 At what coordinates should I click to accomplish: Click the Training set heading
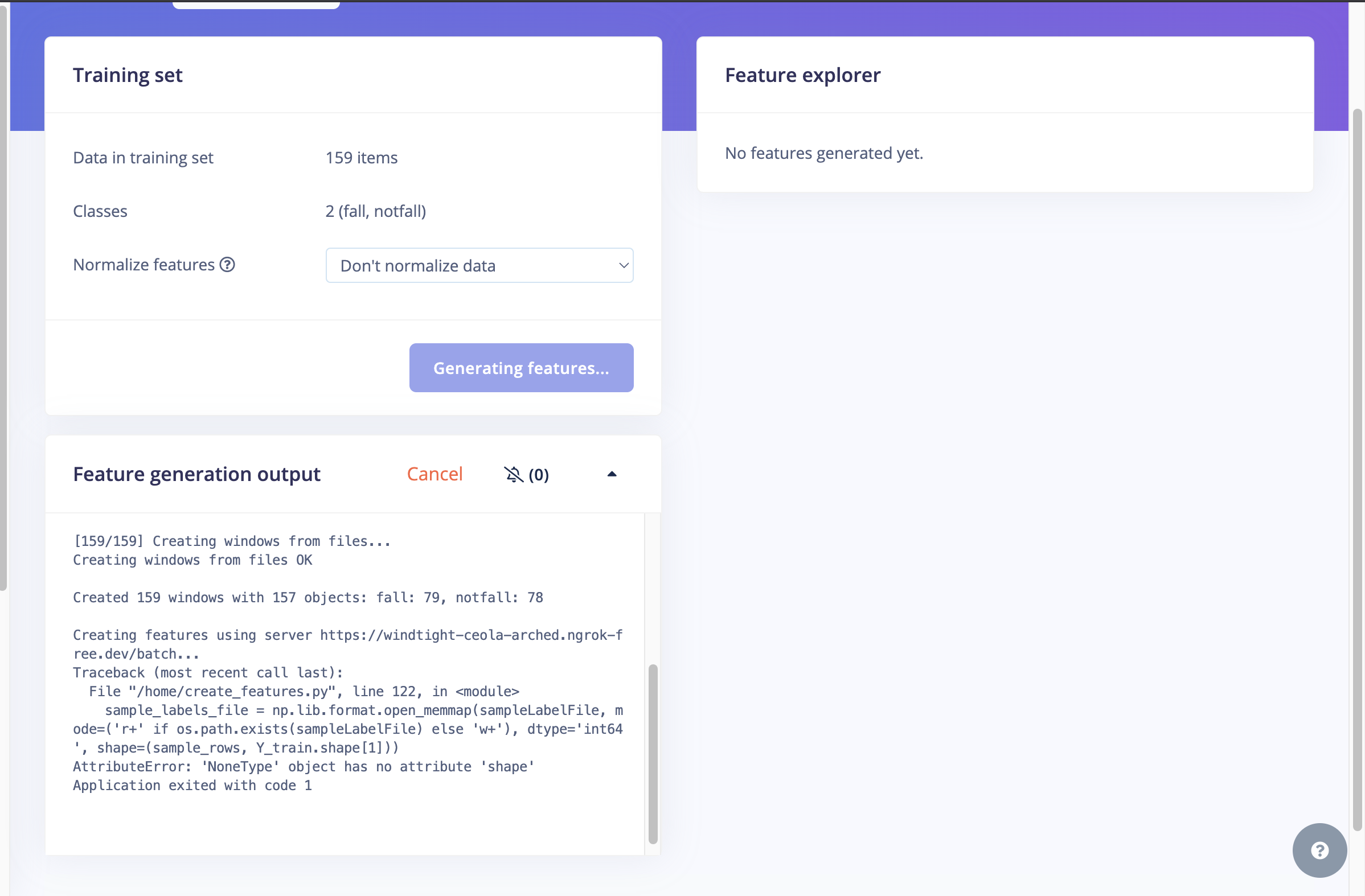coord(128,75)
